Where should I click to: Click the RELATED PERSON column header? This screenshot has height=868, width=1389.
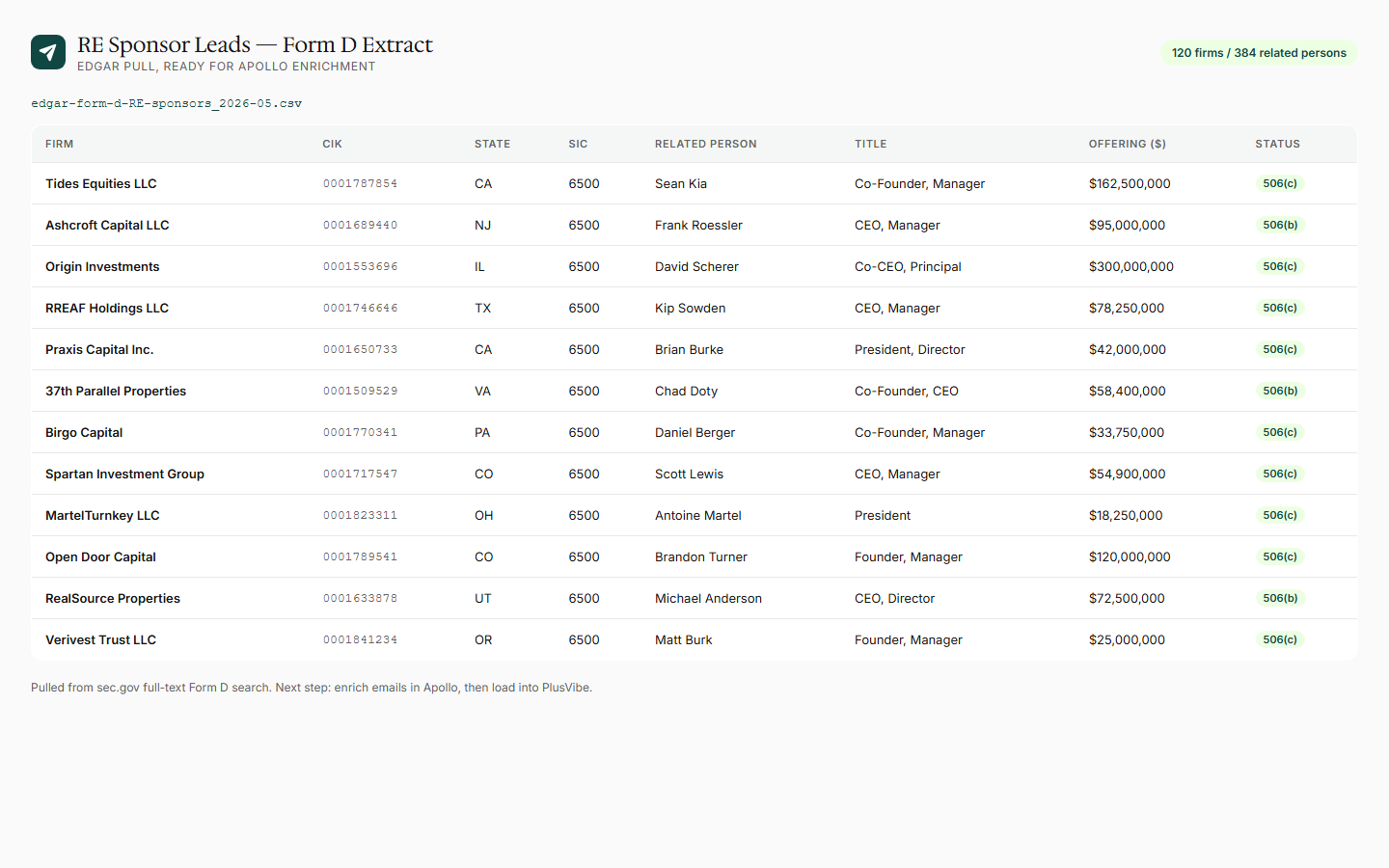click(x=705, y=144)
